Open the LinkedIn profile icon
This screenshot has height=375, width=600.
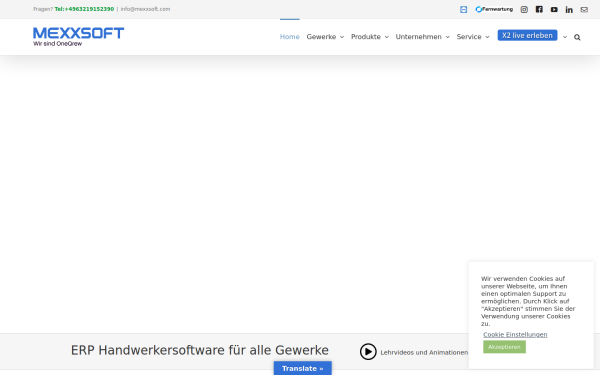(x=569, y=10)
